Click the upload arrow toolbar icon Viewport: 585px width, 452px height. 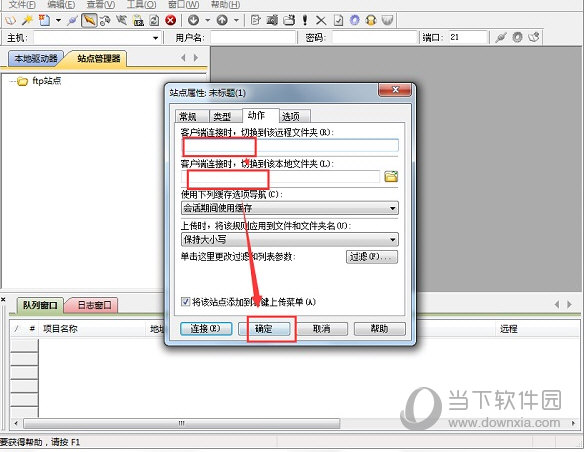click(x=222, y=20)
